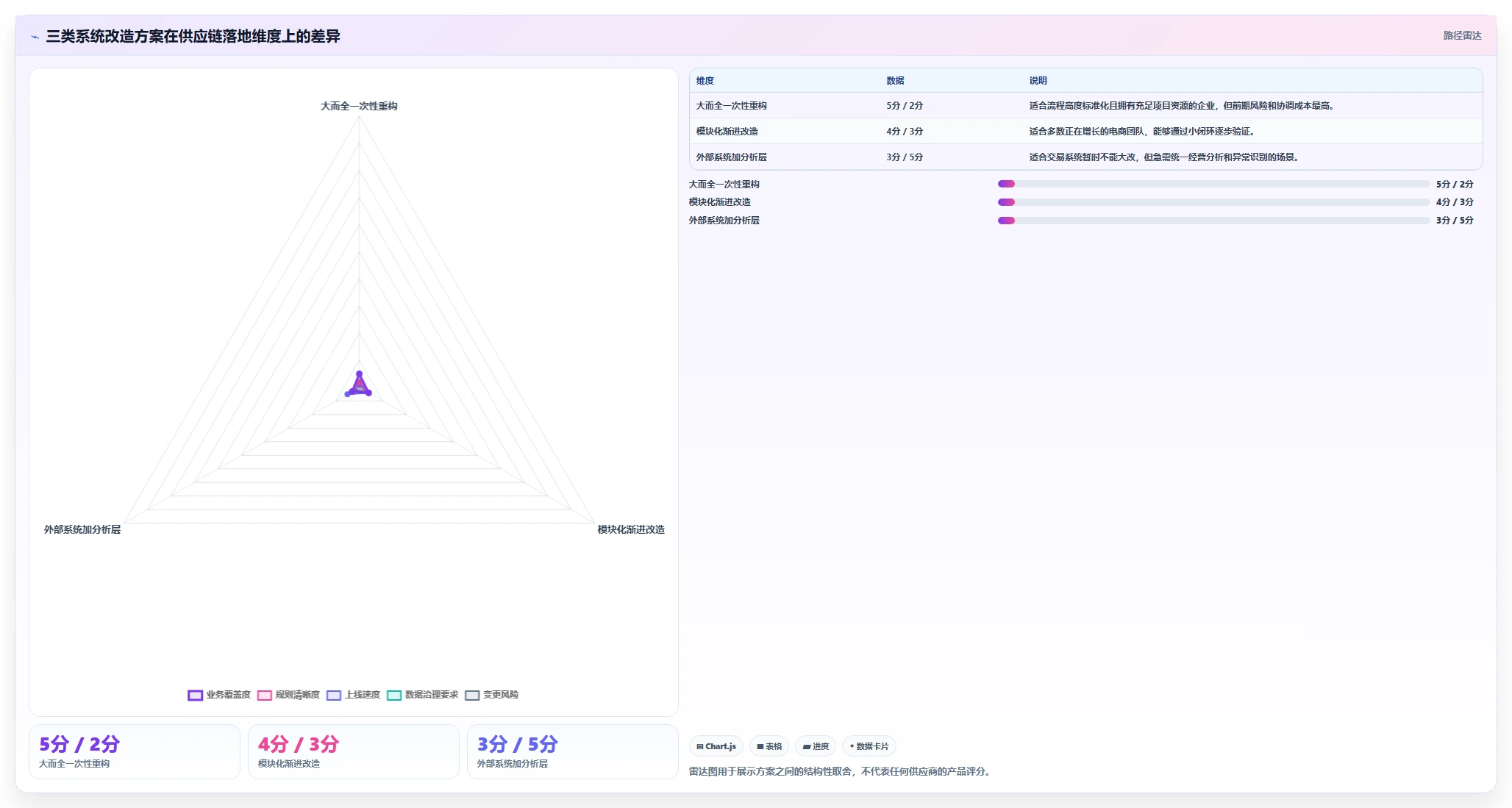
Task: Click radar axis label 外部系统加分析层
Action: 82,529
